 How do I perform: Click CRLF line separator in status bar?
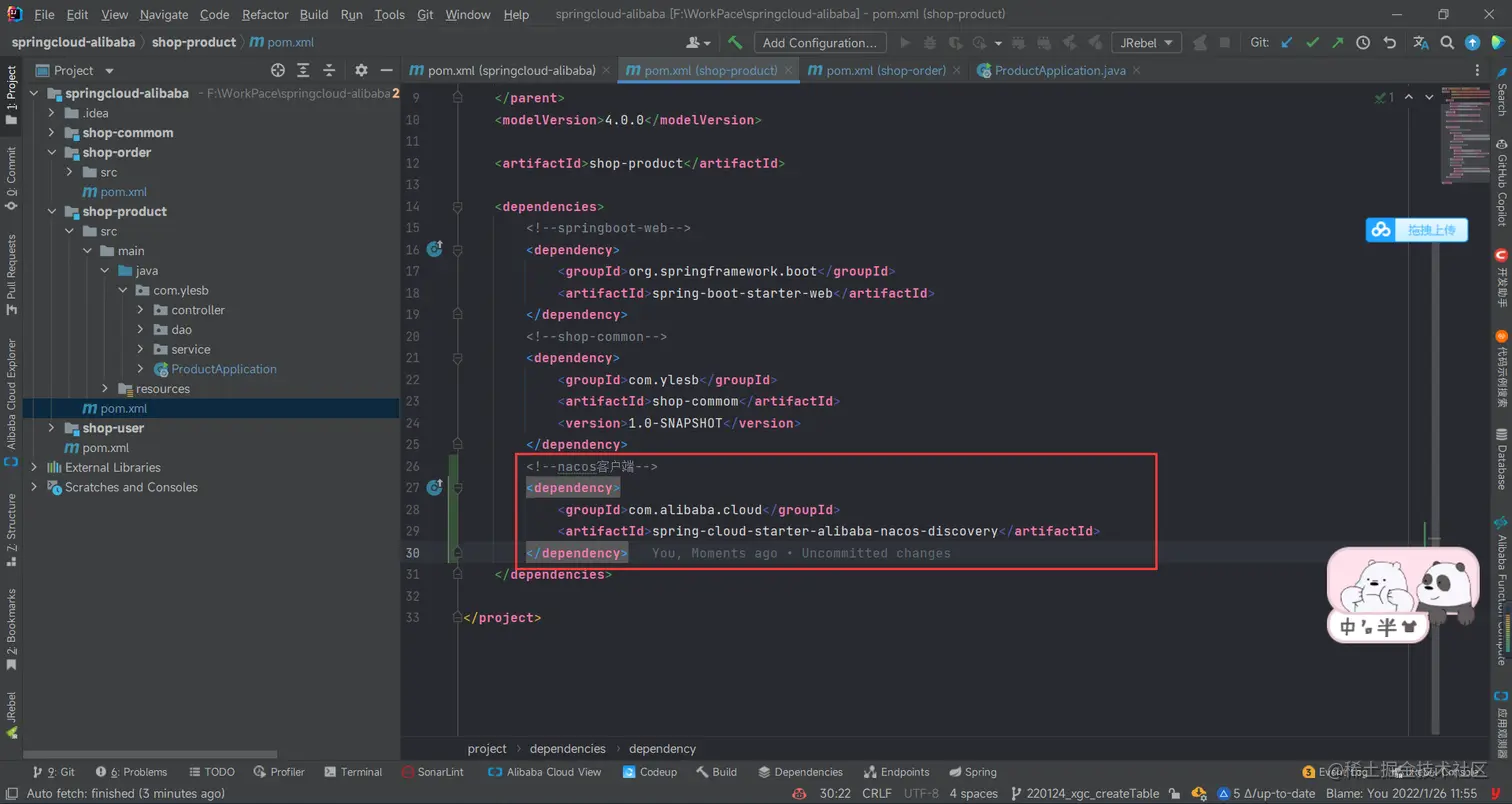(x=876, y=794)
